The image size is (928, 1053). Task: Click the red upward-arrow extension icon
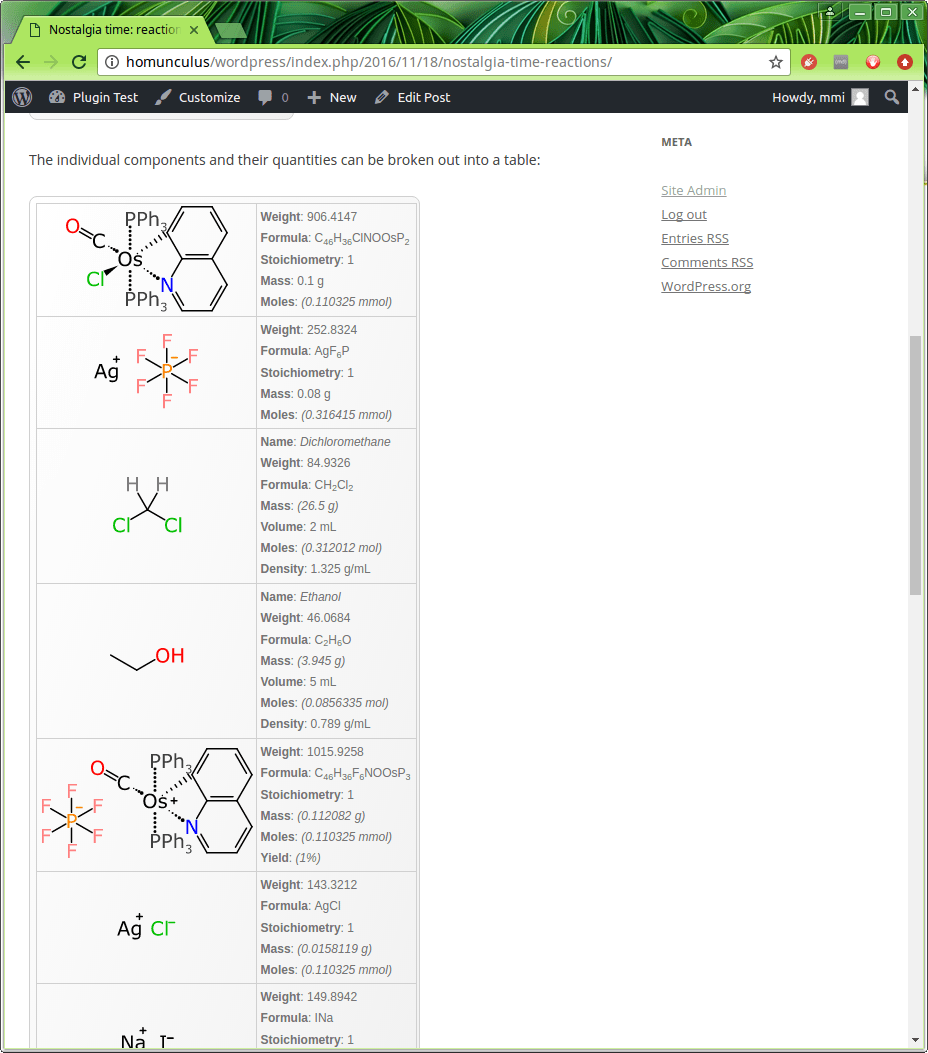click(x=905, y=62)
